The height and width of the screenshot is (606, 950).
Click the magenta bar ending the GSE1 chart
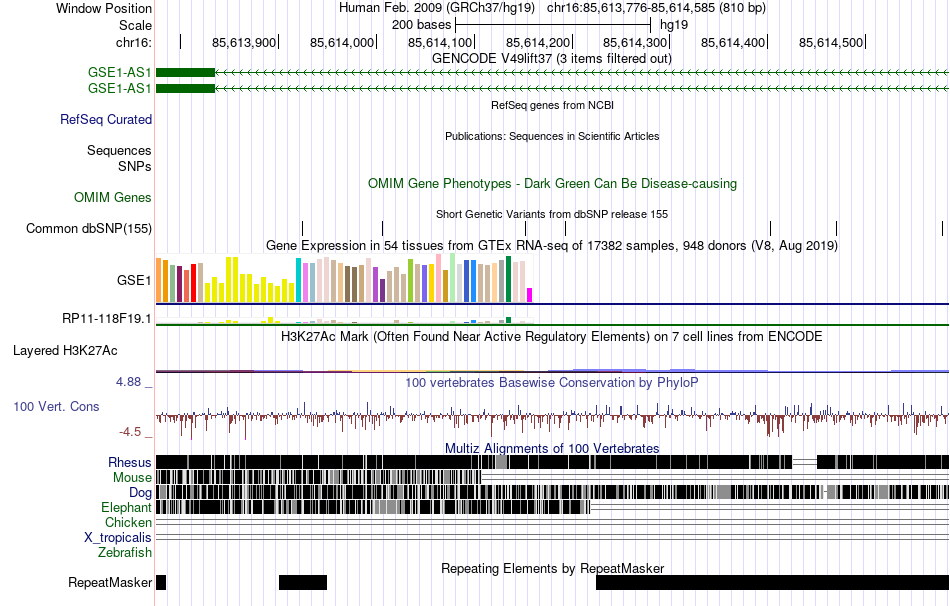(x=530, y=295)
